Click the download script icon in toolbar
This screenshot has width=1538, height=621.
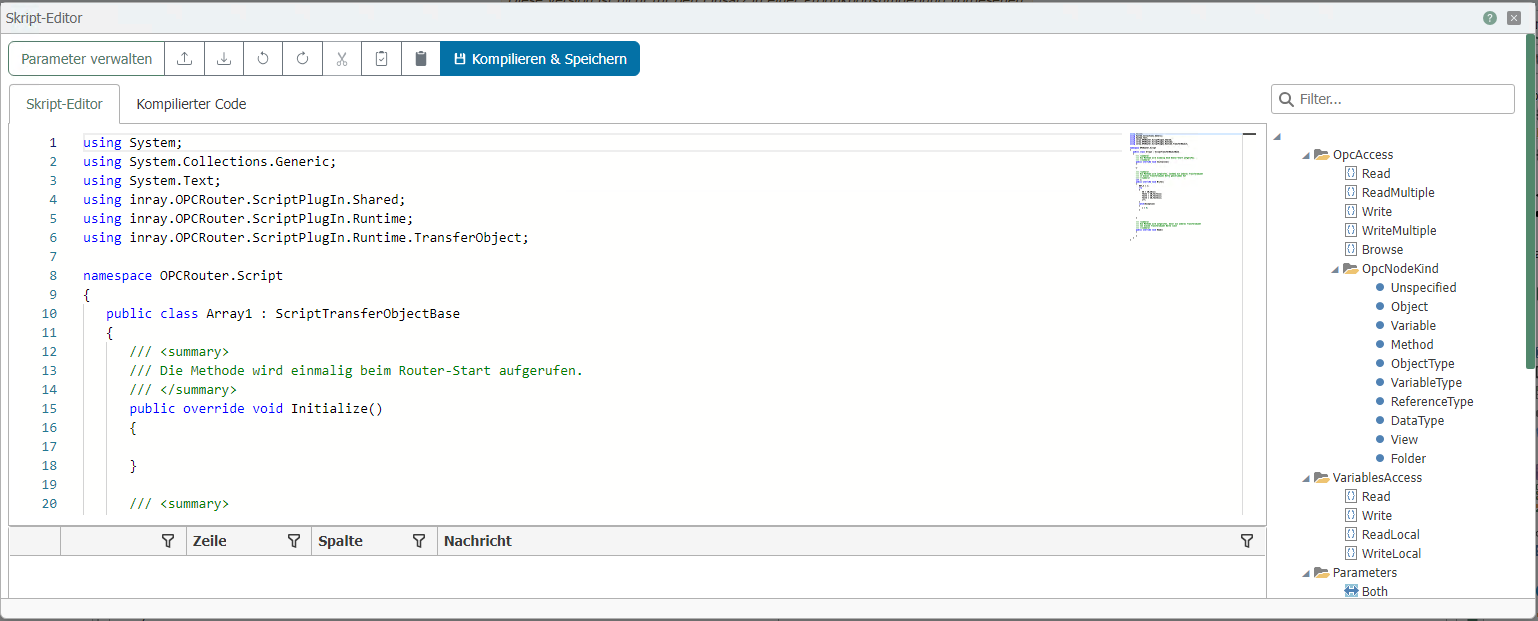224,59
